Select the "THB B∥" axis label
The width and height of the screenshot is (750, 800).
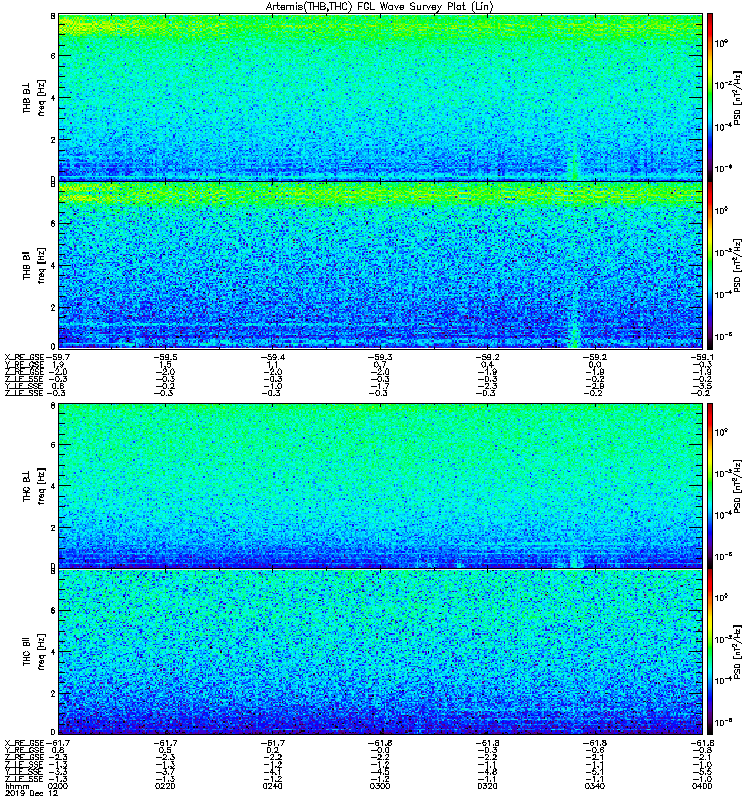(x=27, y=265)
